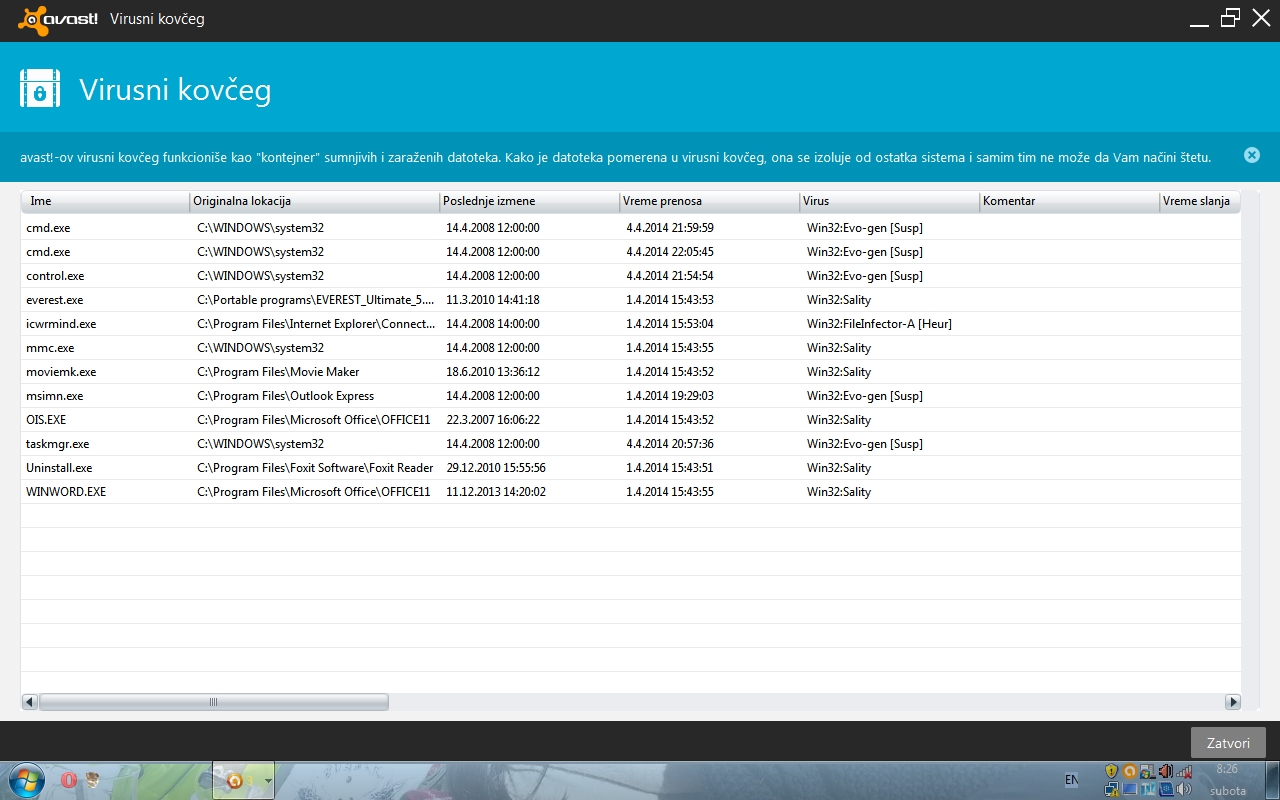Image resolution: width=1280 pixels, height=800 pixels.
Task: Click modified date 11.3.2010 14:41:18
Action: coord(493,300)
